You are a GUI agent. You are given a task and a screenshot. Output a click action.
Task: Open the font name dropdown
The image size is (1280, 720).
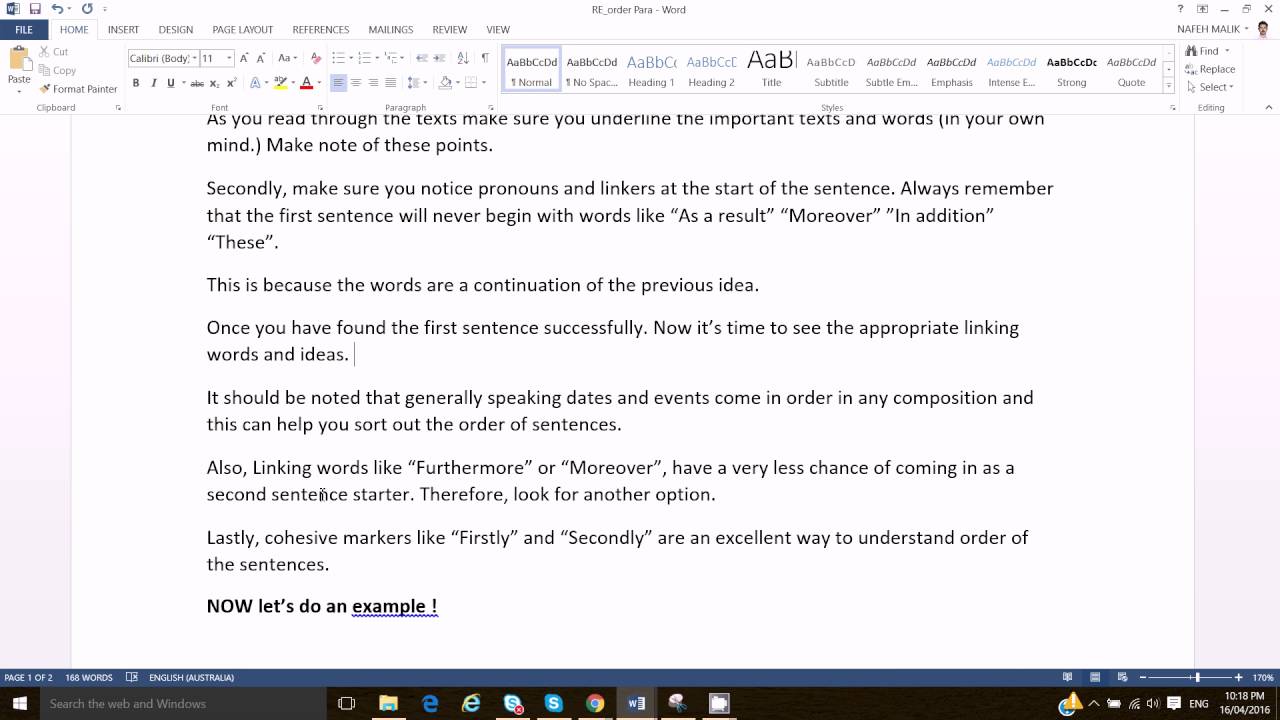tap(194, 58)
